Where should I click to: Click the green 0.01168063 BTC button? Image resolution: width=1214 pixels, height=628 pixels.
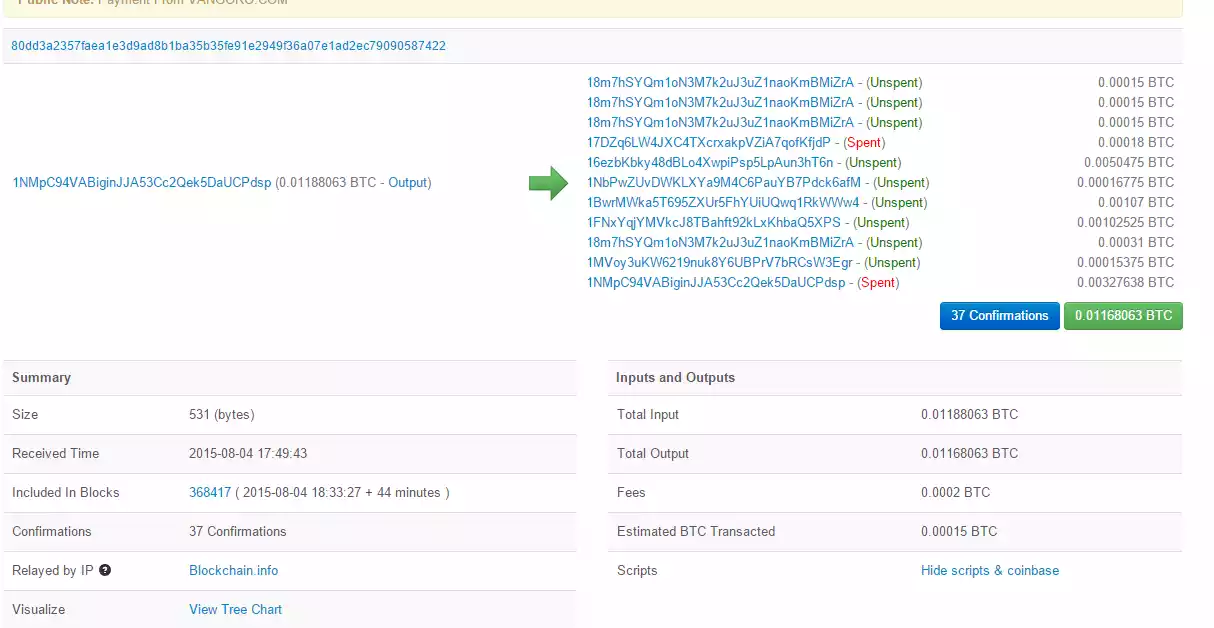click(x=1123, y=316)
